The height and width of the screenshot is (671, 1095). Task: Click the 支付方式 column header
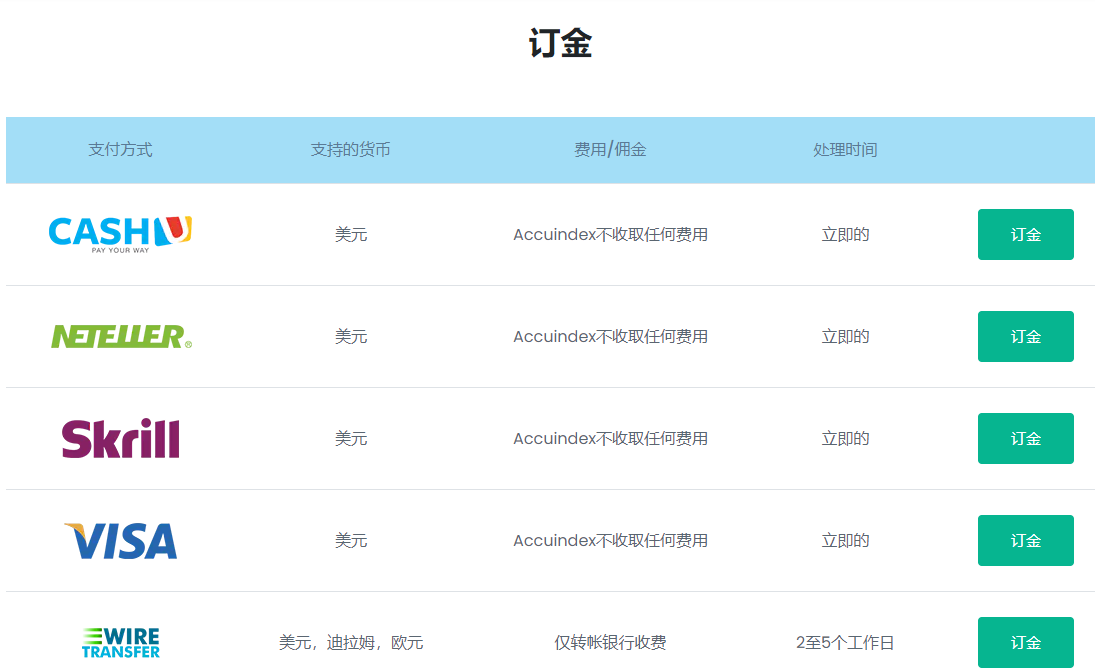[120, 150]
